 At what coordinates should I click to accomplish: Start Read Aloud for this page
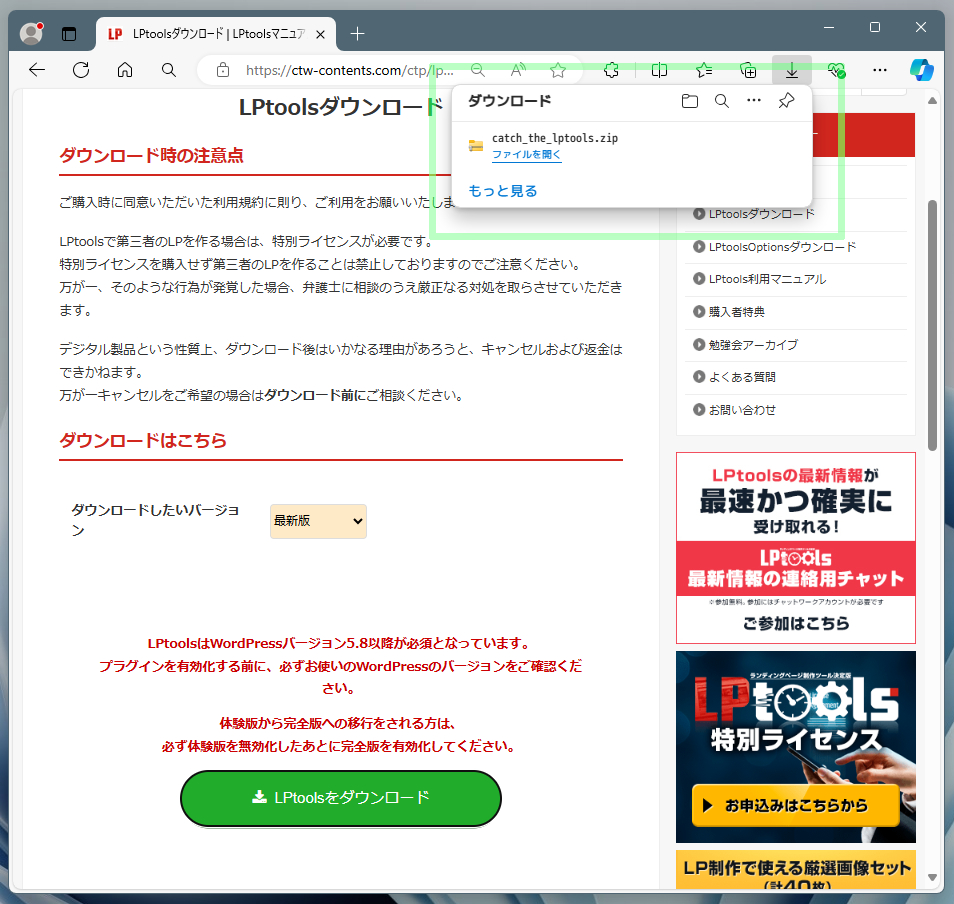[x=518, y=70]
